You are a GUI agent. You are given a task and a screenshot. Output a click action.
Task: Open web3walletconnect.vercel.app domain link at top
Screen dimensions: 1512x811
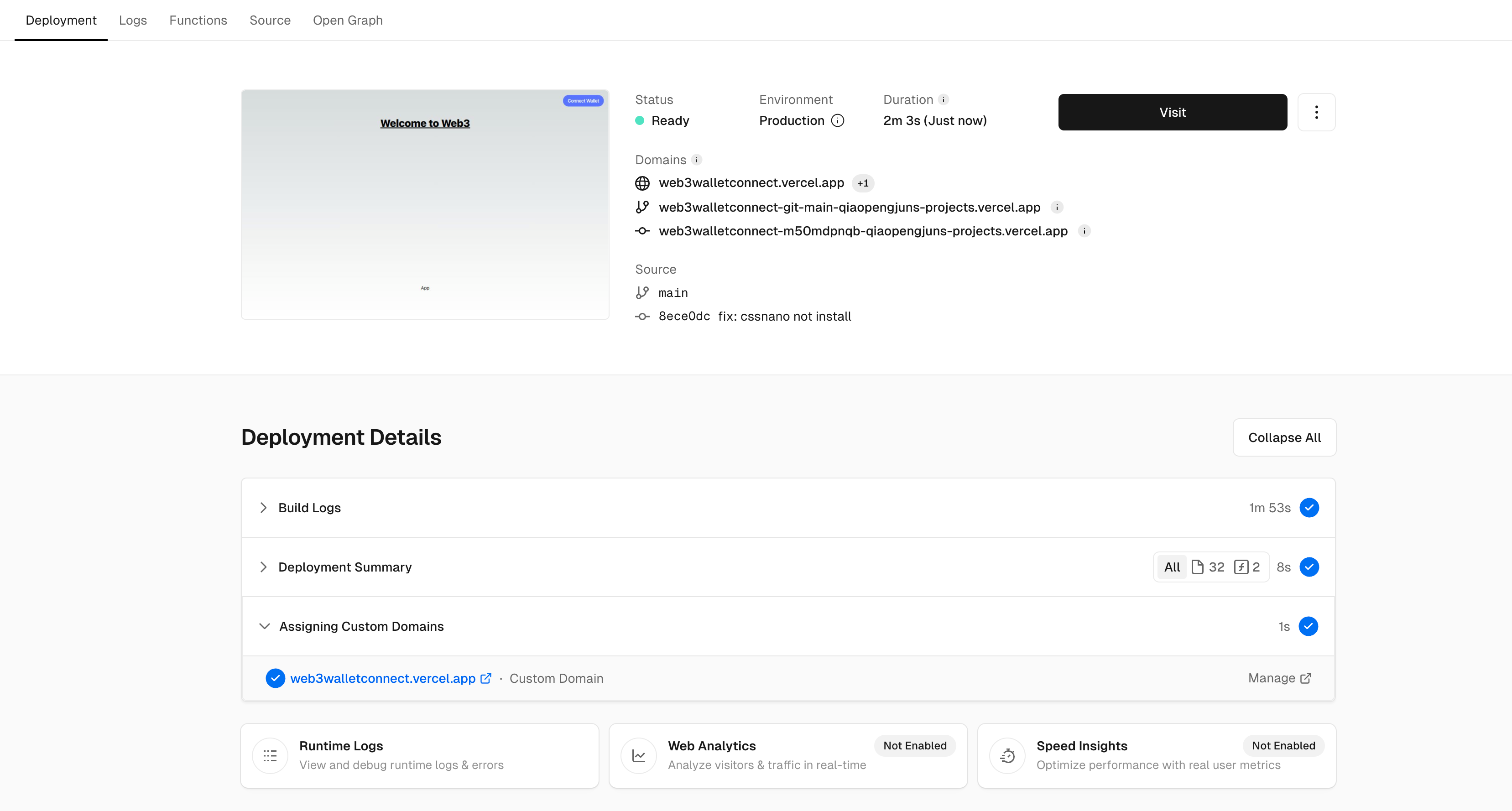coord(751,183)
